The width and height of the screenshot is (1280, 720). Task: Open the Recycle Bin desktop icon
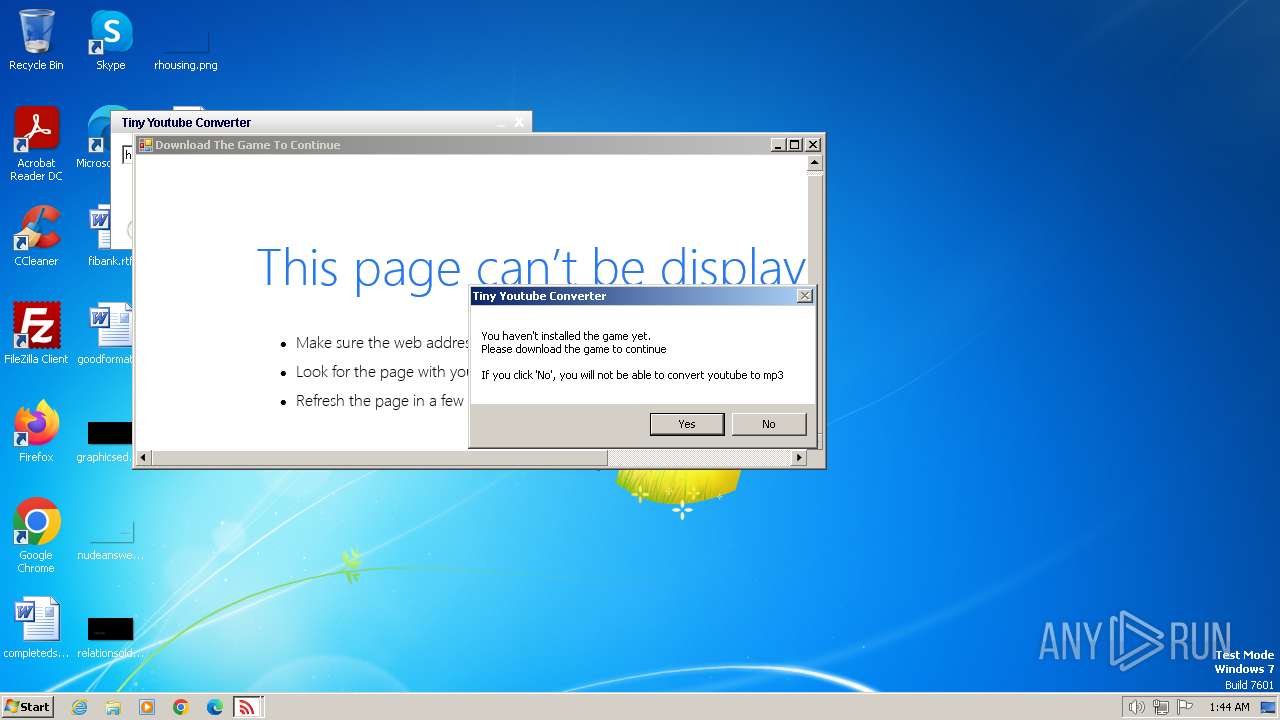[36, 40]
